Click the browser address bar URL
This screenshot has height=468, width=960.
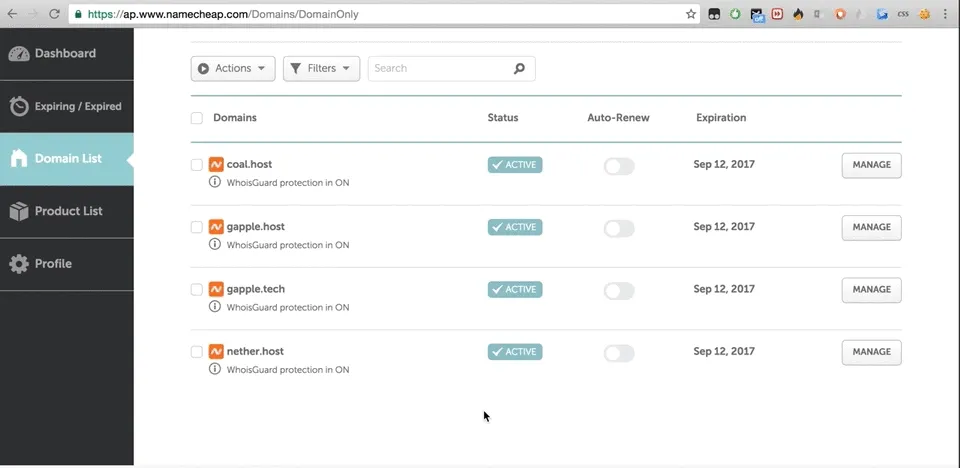(x=223, y=14)
